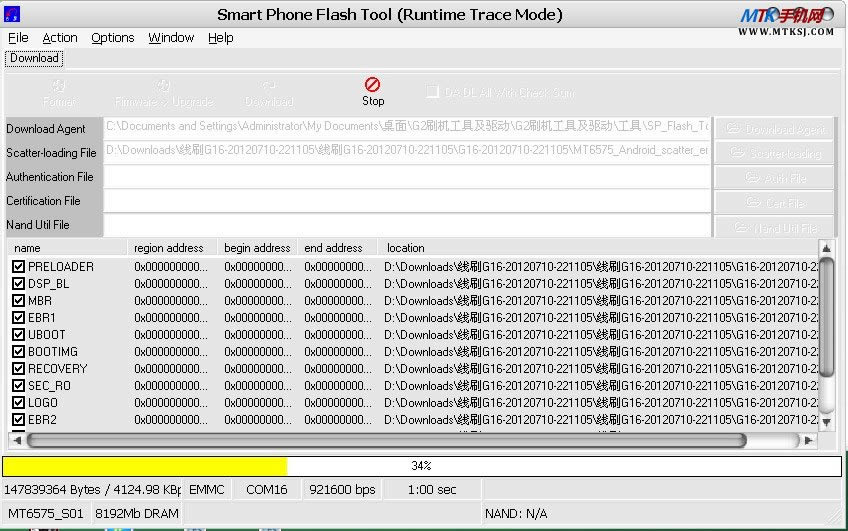Viewport: 848px width, 531px height.
Task: Disable the BOOTIMG partition checkbox
Action: [x=18, y=352]
